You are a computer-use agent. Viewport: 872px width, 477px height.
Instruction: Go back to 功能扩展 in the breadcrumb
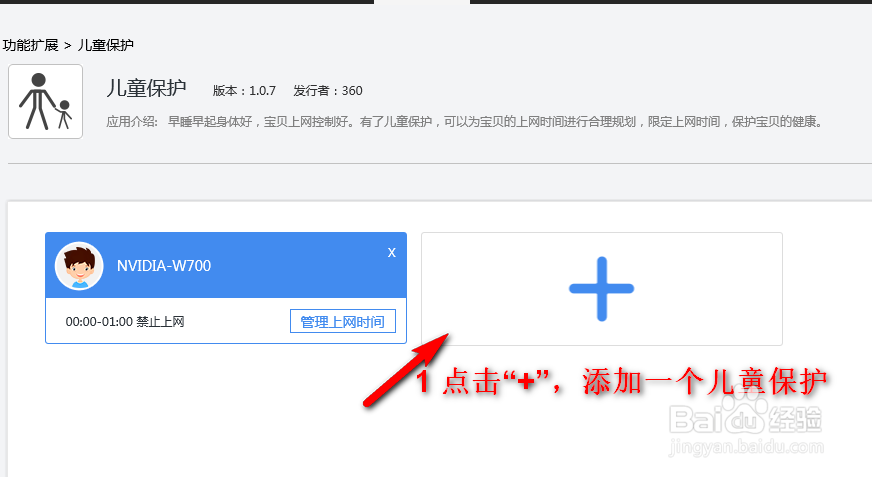point(31,45)
